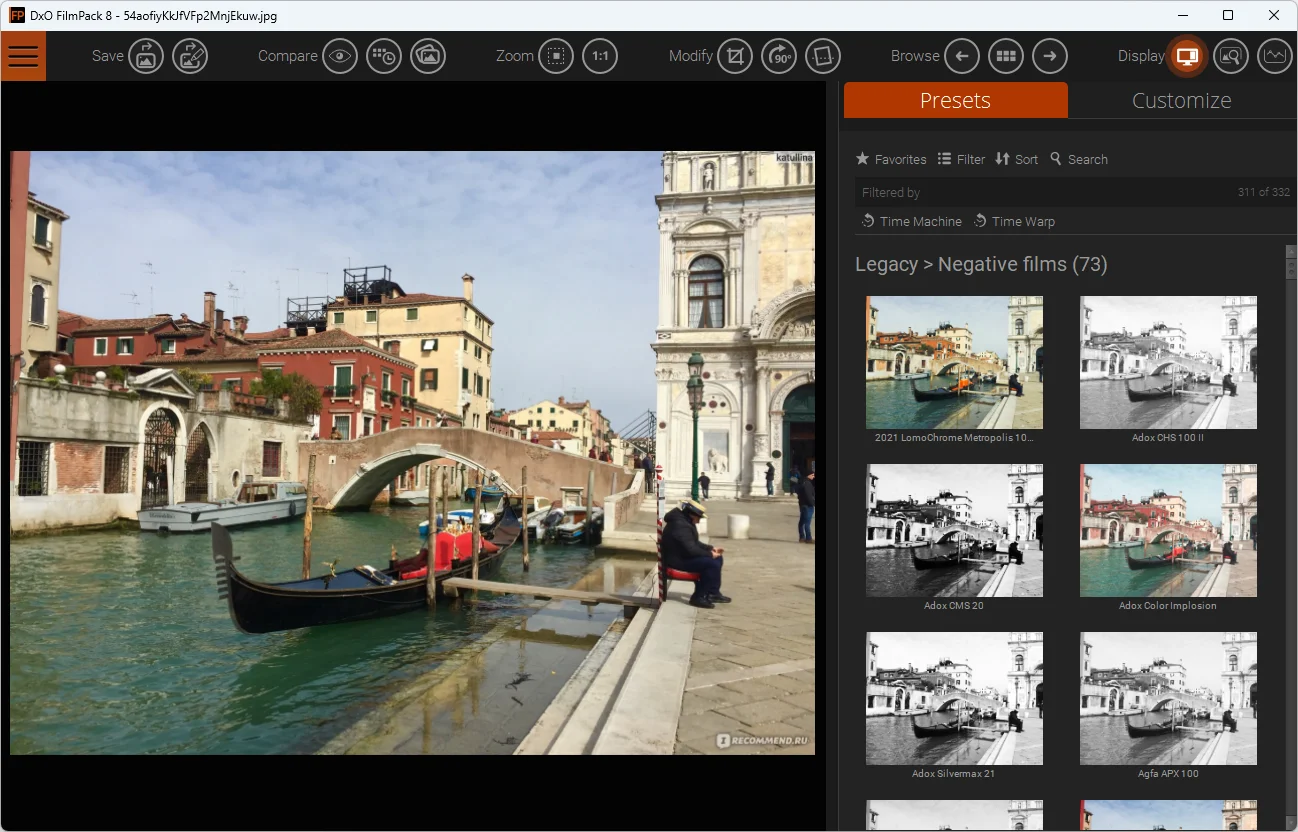
Task: Open the hamburger main menu
Action: pyautogui.click(x=22, y=56)
